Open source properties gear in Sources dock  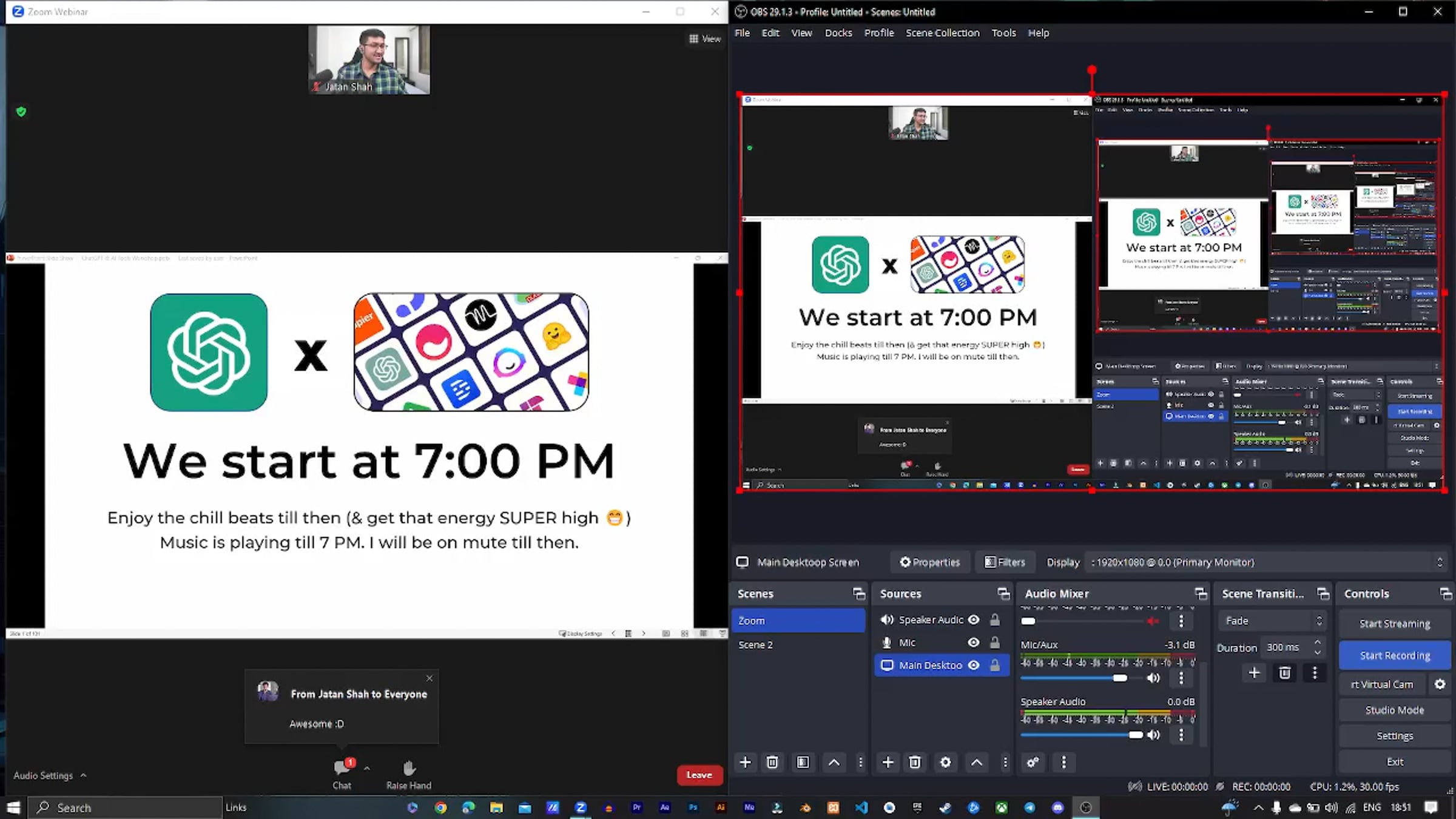[x=945, y=762]
